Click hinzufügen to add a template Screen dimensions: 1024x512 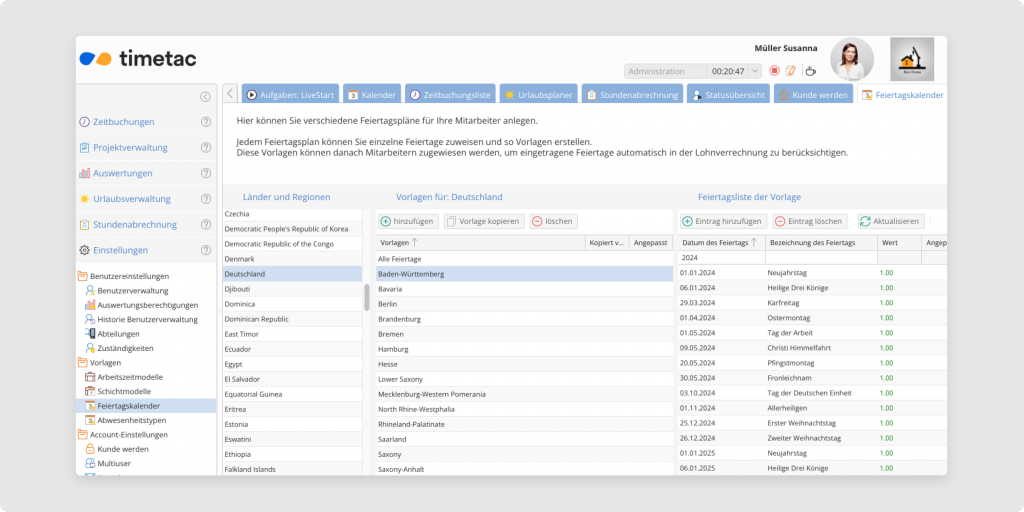407,221
